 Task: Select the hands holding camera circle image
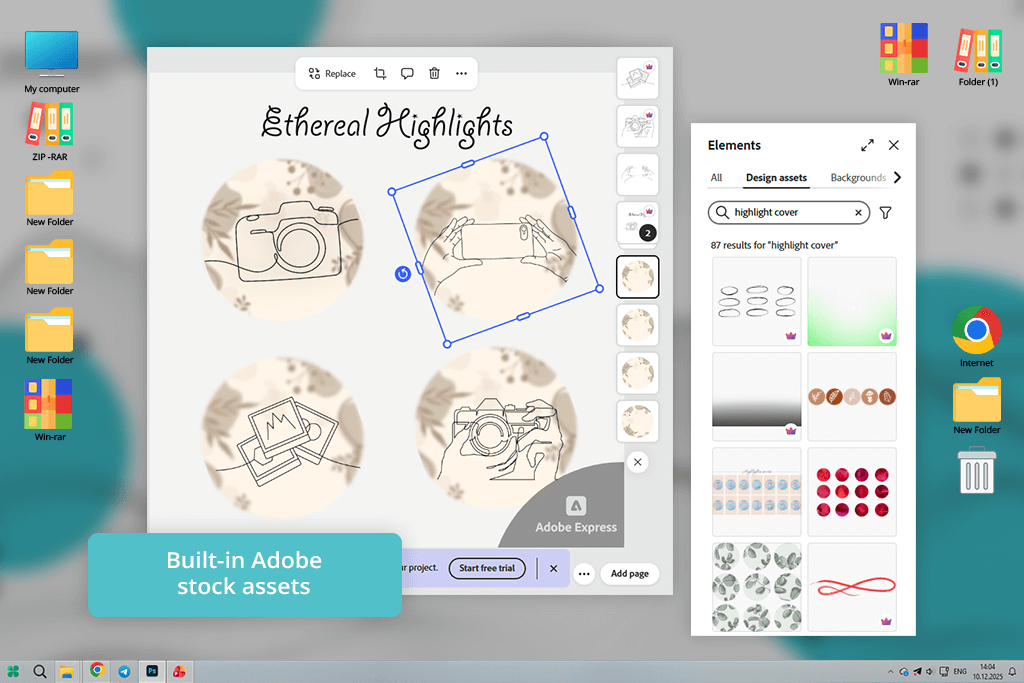[x=496, y=428]
